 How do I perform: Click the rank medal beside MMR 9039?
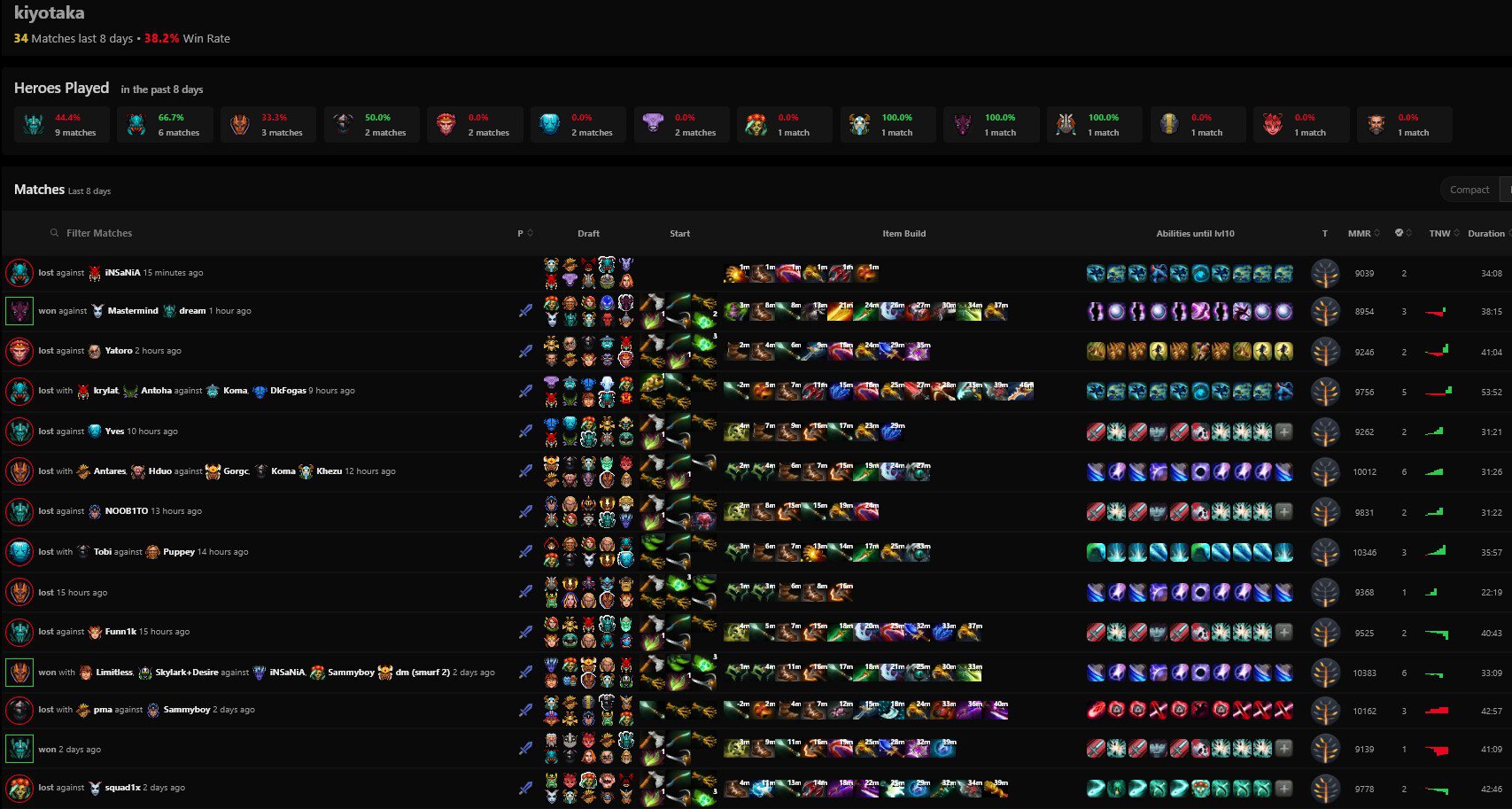1325,274
